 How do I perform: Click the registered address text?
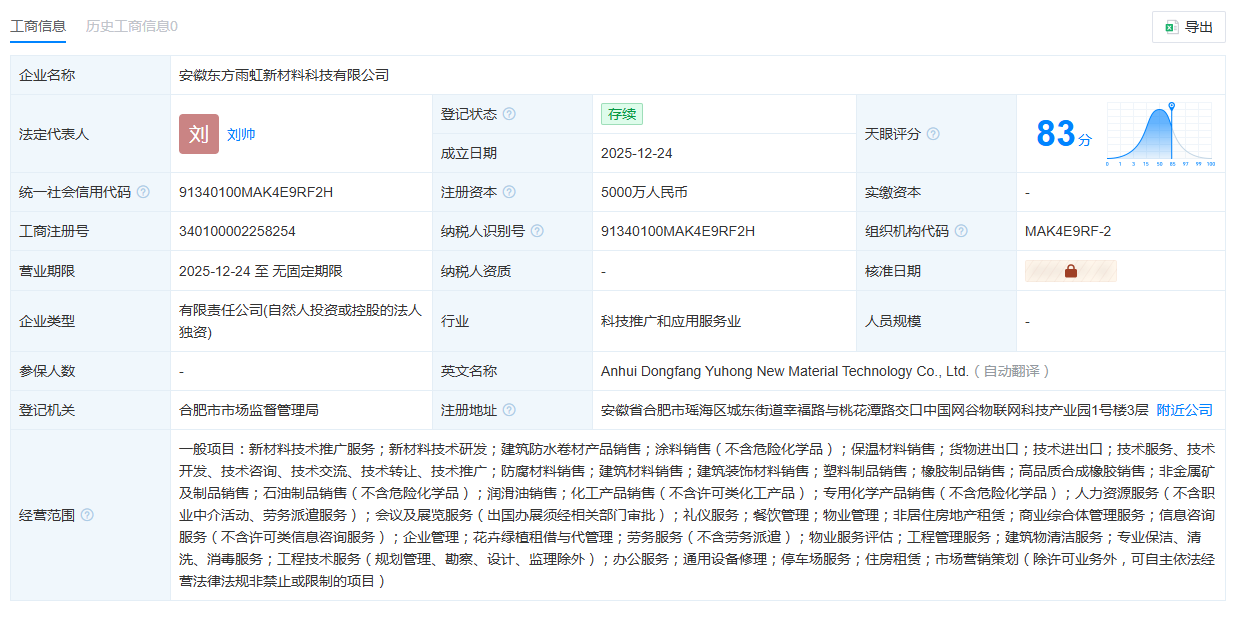coord(875,410)
